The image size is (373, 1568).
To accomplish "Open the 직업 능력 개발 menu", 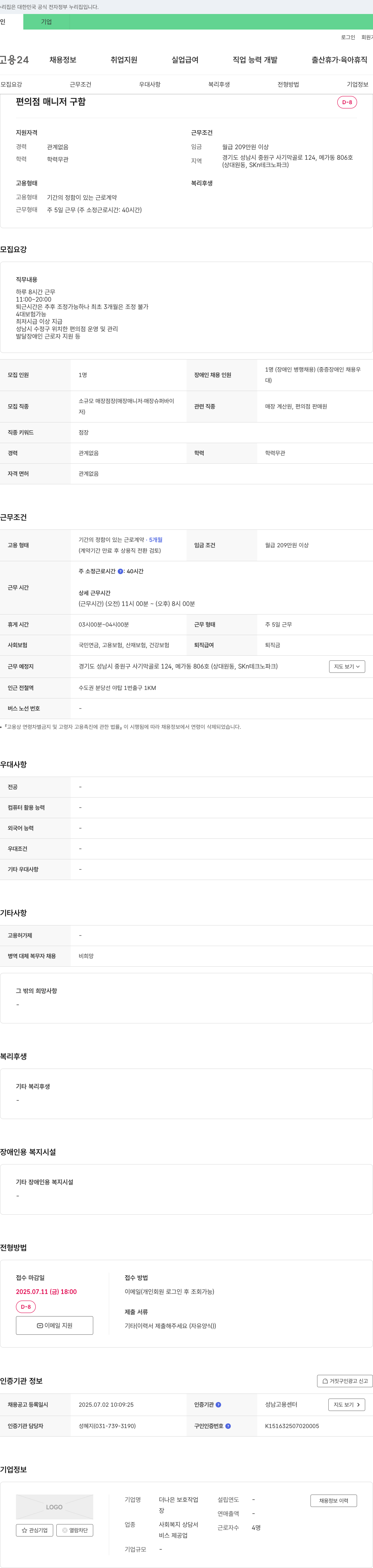I will (x=255, y=59).
